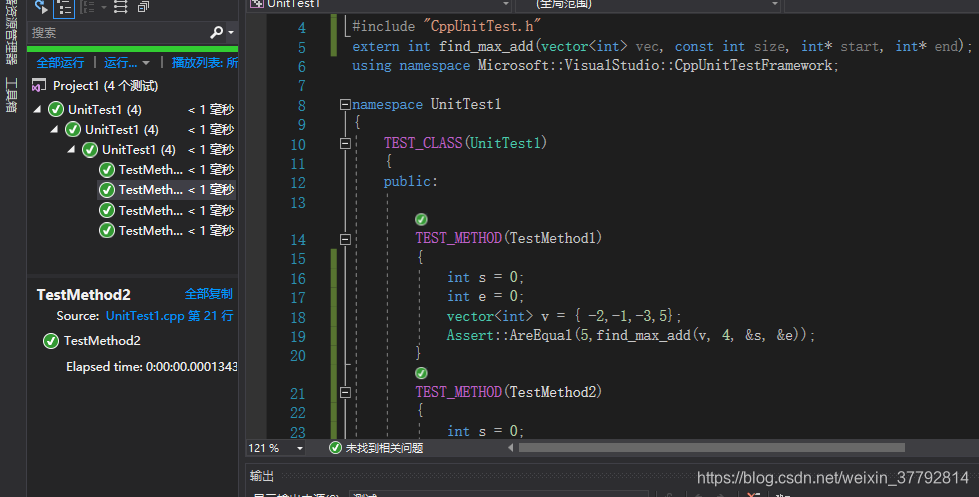Click the find_max_add text on line 5
979x497 pixels.
click(486, 46)
